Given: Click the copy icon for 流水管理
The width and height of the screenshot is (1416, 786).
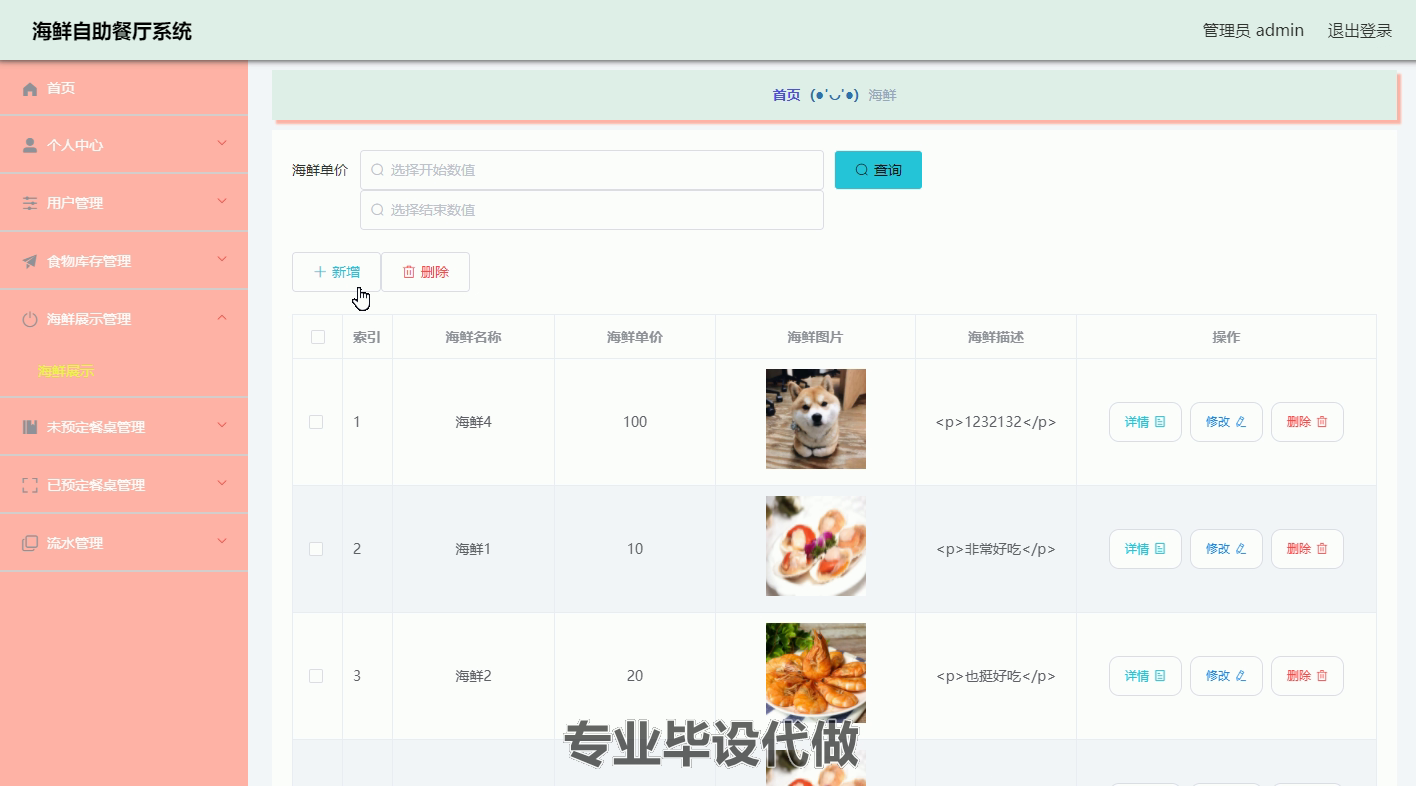Looking at the screenshot, I should click(x=30, y=544).
